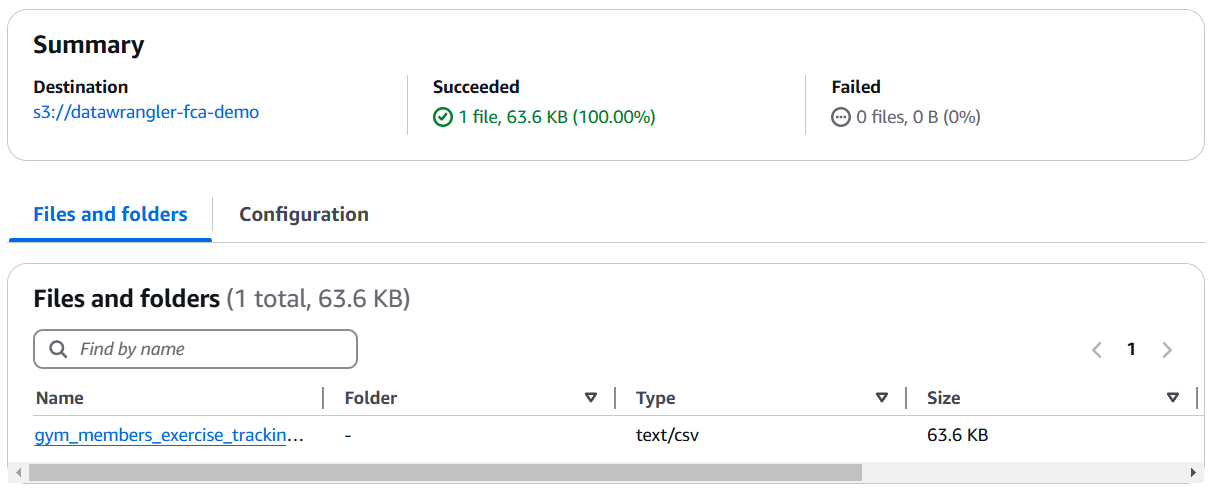Click the magnifier icon in search box
The height and width of the screenshot is (503, 1222).
click(x=57, y=349)
